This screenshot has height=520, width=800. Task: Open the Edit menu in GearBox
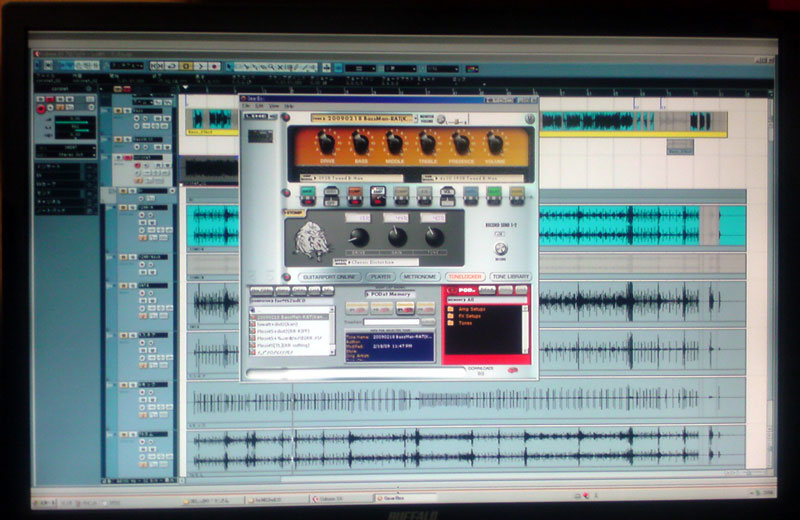click(259, 106)
